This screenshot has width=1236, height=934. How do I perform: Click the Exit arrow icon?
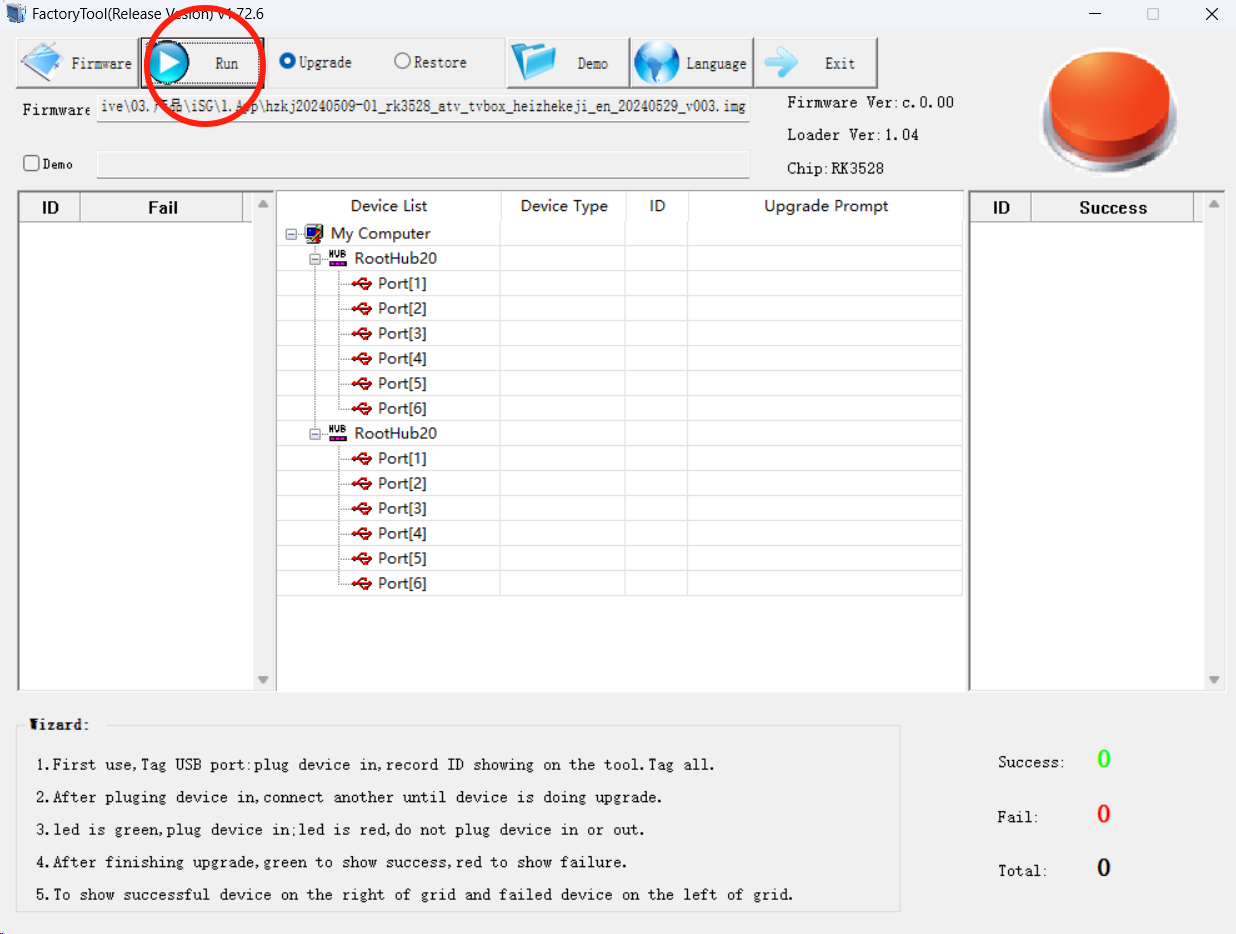[x=781, y=63]
